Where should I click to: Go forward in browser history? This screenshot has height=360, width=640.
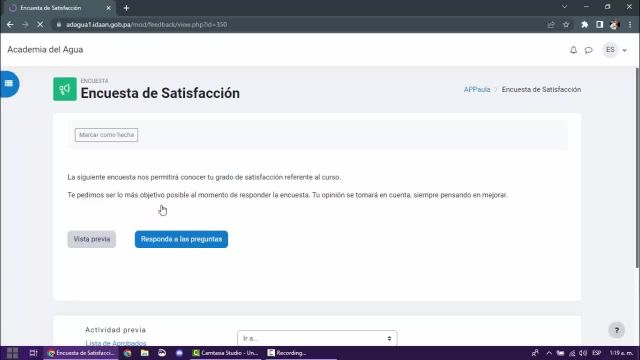pos(25,24)
